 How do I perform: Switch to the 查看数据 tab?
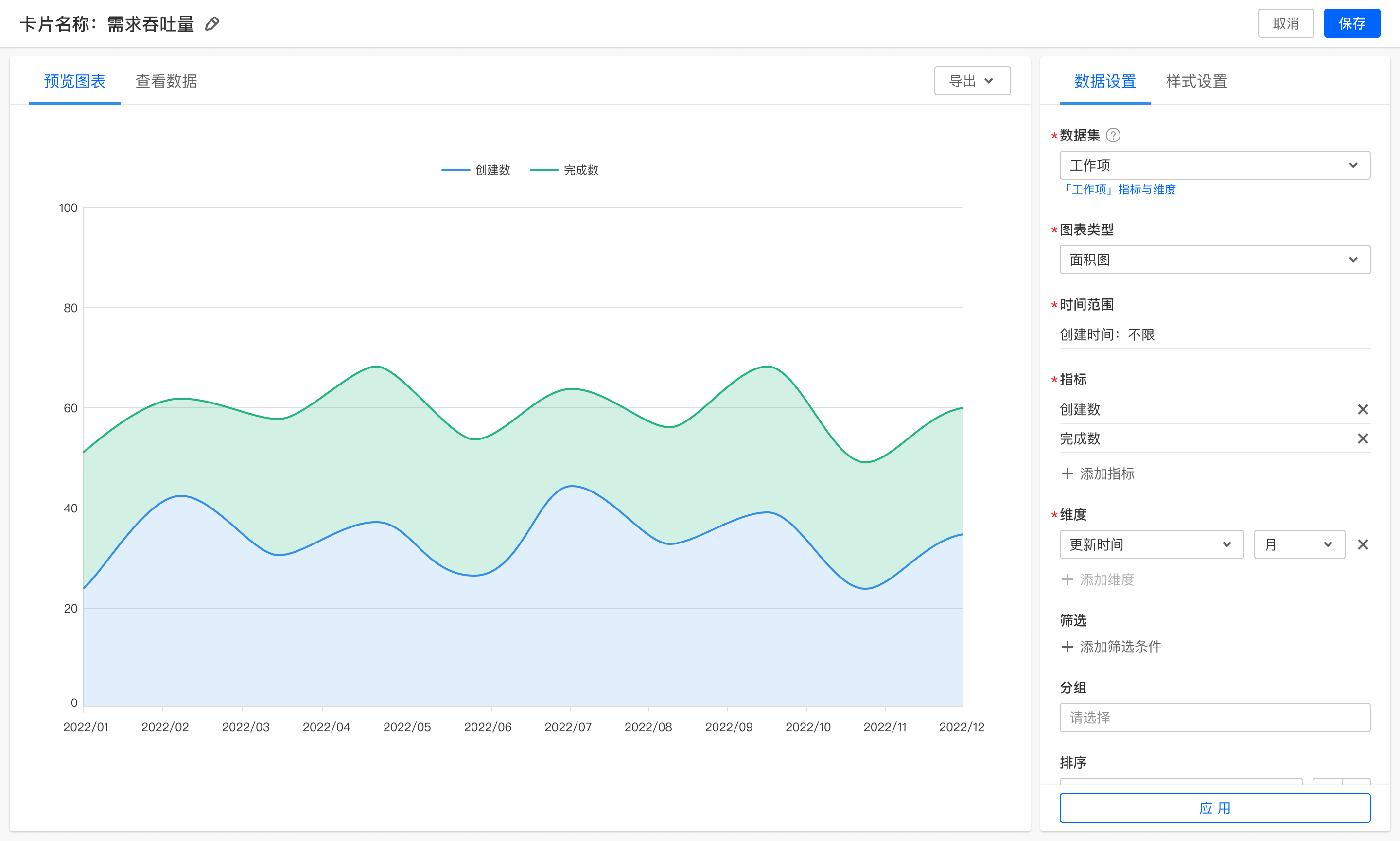tap(166, 81)
